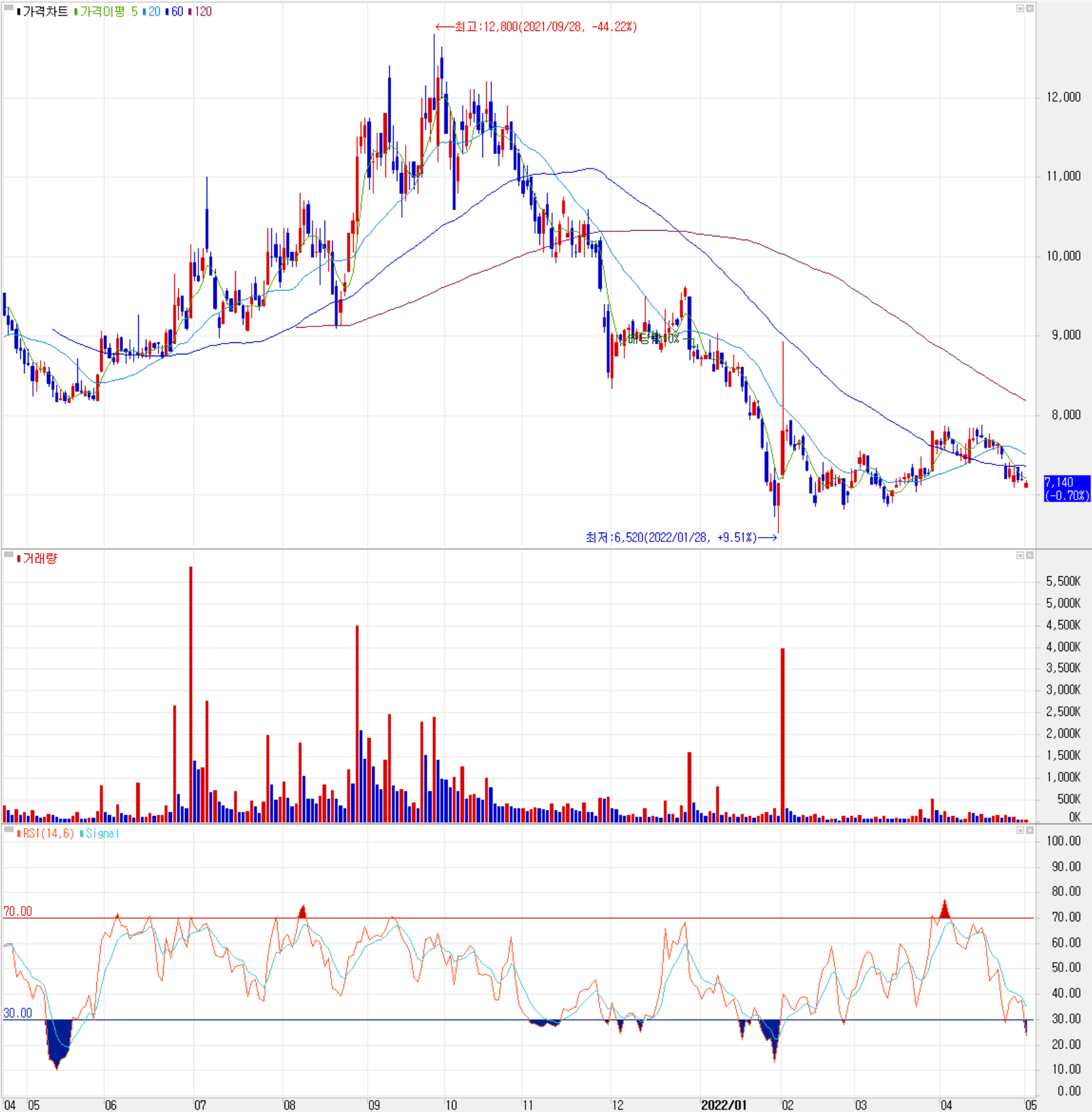
Task: Click the grey handle of the price chart panel
Action: point(9,8)
